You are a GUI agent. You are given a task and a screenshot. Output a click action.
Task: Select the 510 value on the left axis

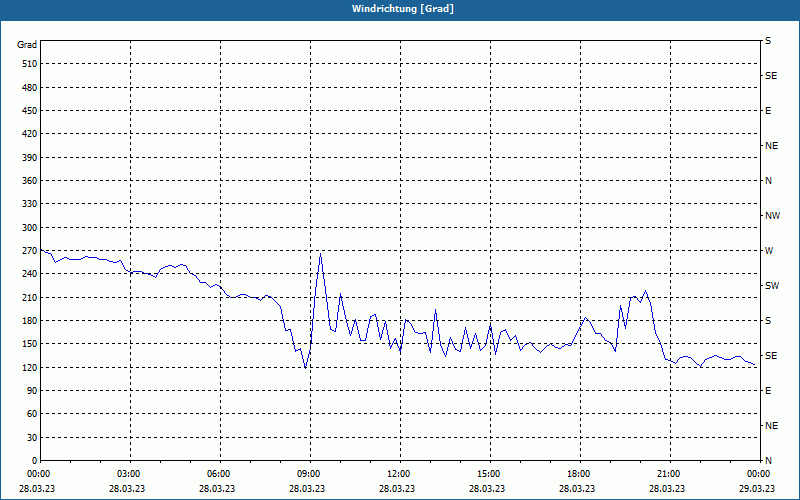coord(30,64)
